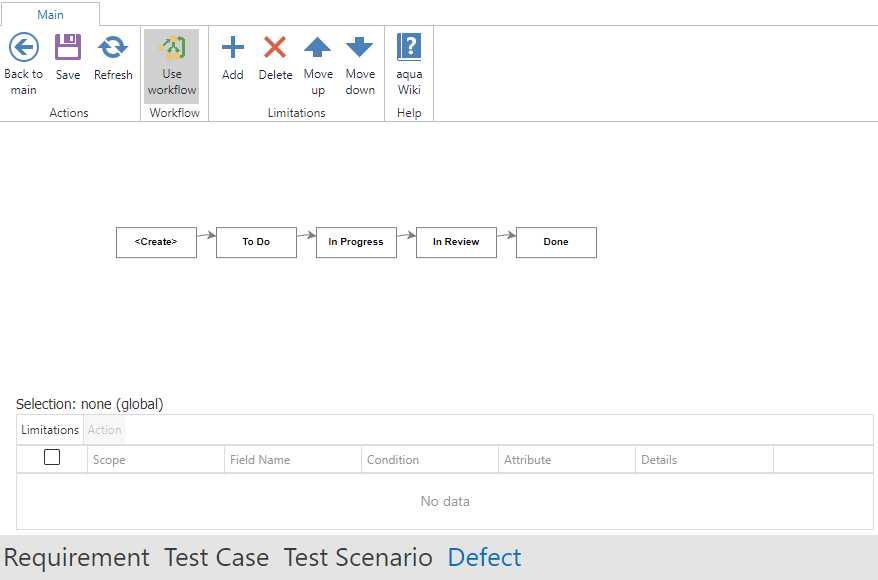Select the <Create> workflow node

[x=156, y=242]
